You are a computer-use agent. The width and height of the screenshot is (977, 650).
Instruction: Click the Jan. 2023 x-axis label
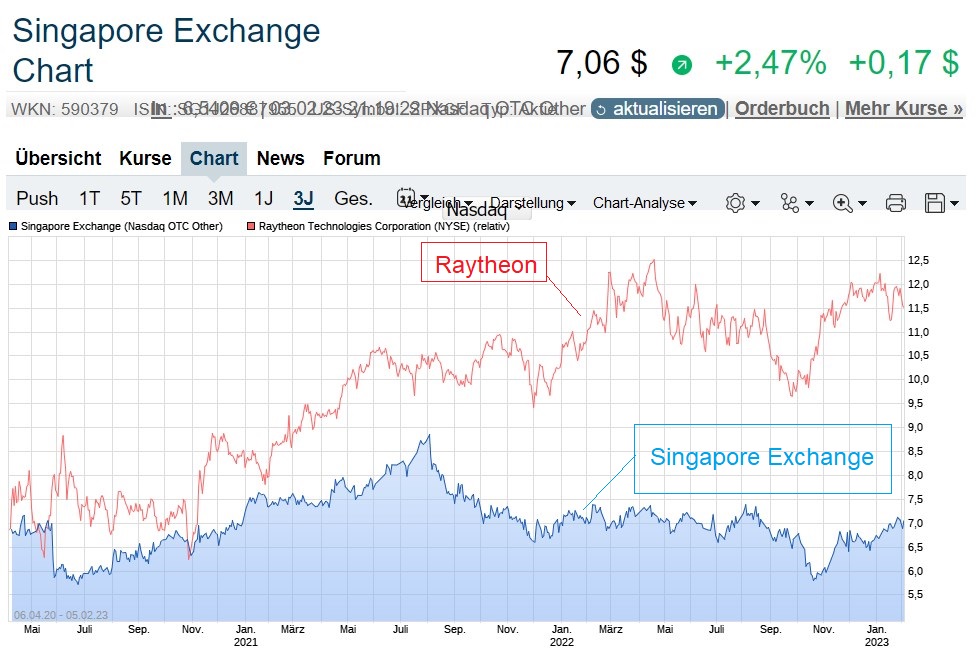tap(877, 636)
